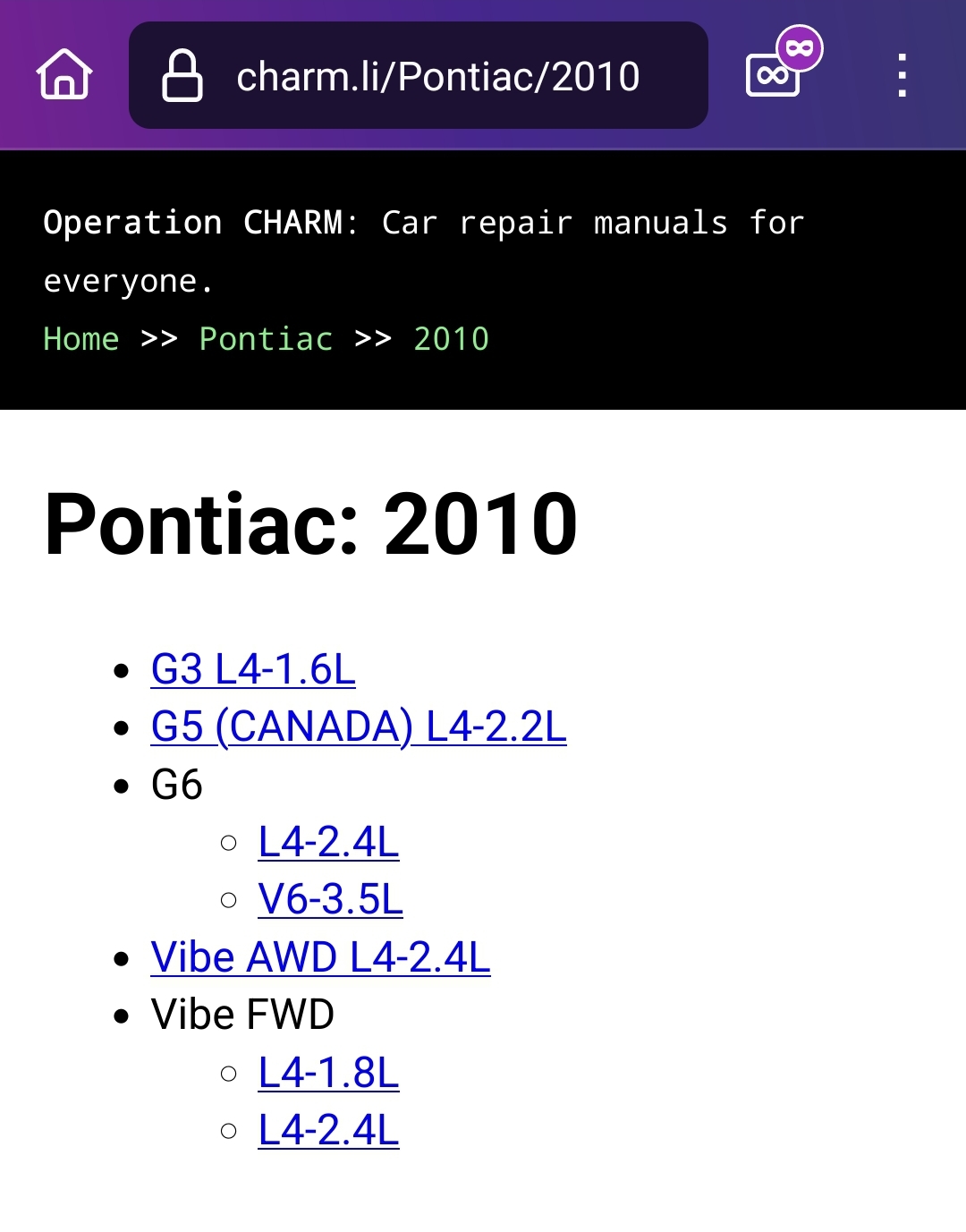Select L4-2.4L under G6
The height and width of the screenshot is (1232, 966).
[x=328, y=842]
